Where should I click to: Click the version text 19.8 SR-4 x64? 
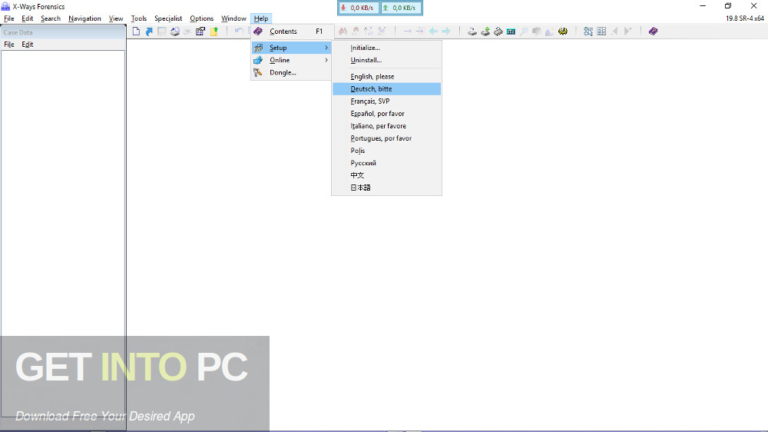point(744,19)
